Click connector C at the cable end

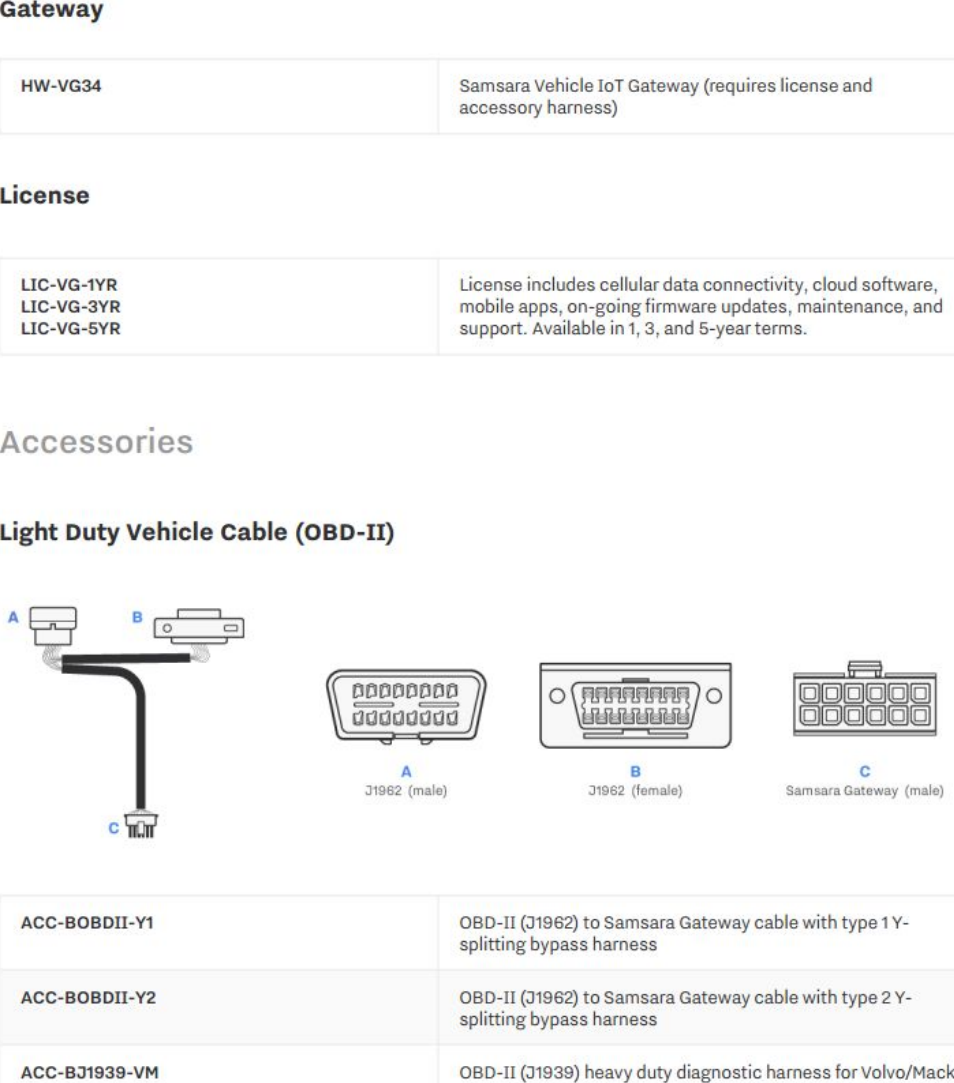tap(142, 825)
